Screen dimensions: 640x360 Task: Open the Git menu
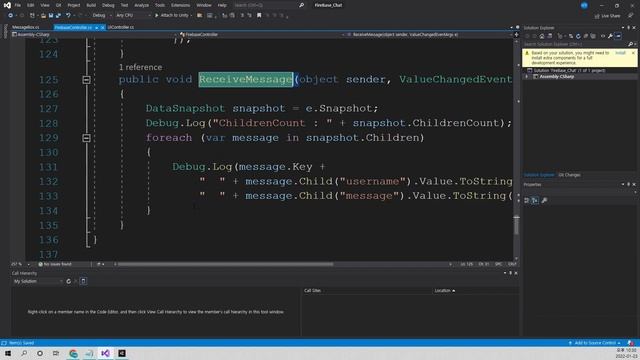pyautogui.click(x=58, y=5)
